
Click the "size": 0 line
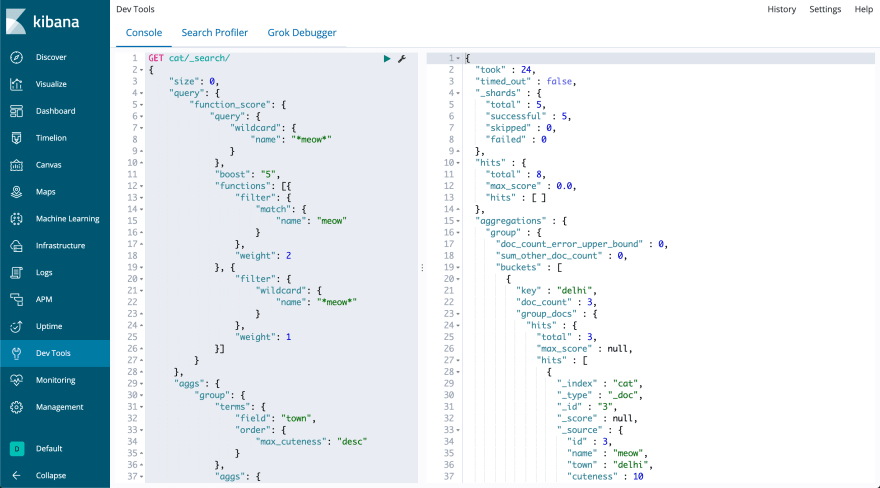click(194, 81)
